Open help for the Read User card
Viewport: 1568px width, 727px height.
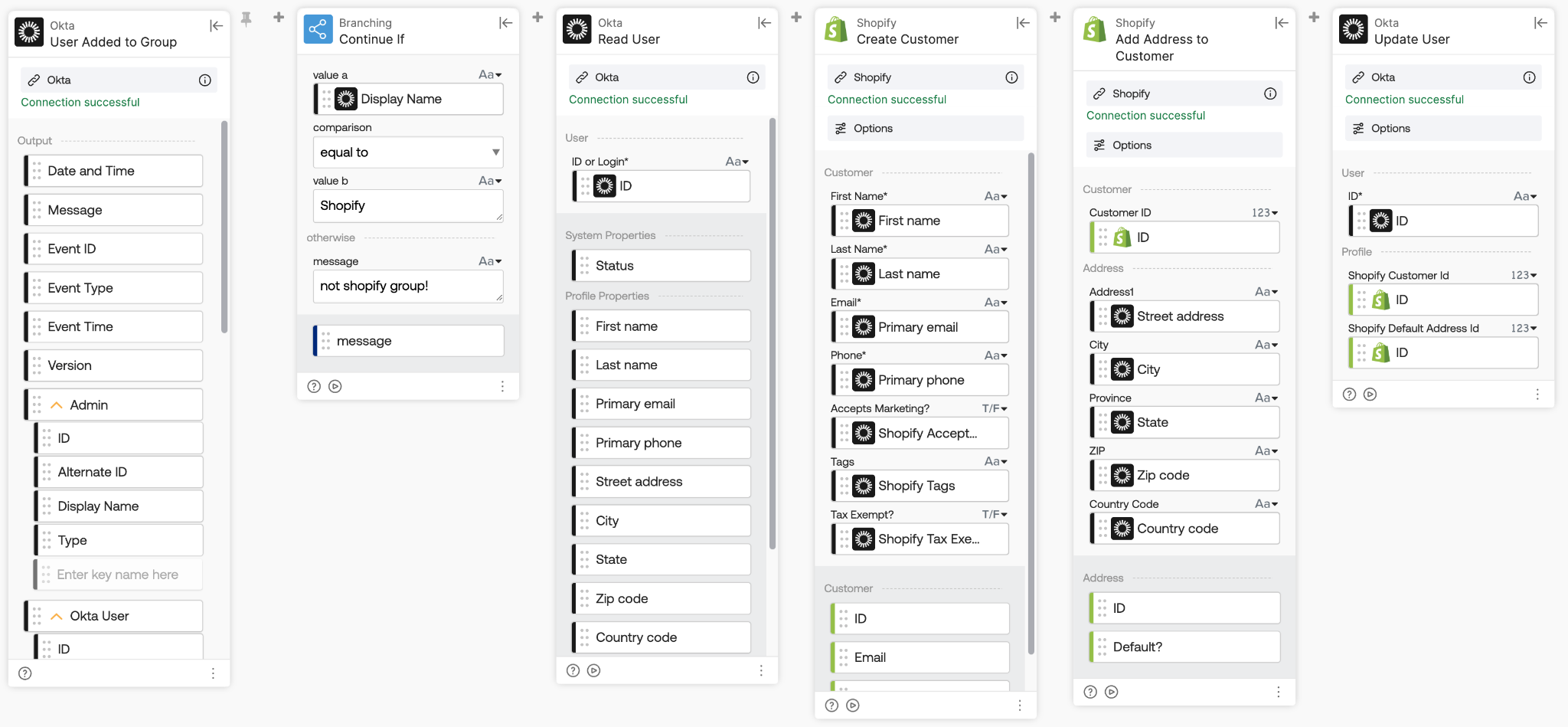[x=573, y=670]
